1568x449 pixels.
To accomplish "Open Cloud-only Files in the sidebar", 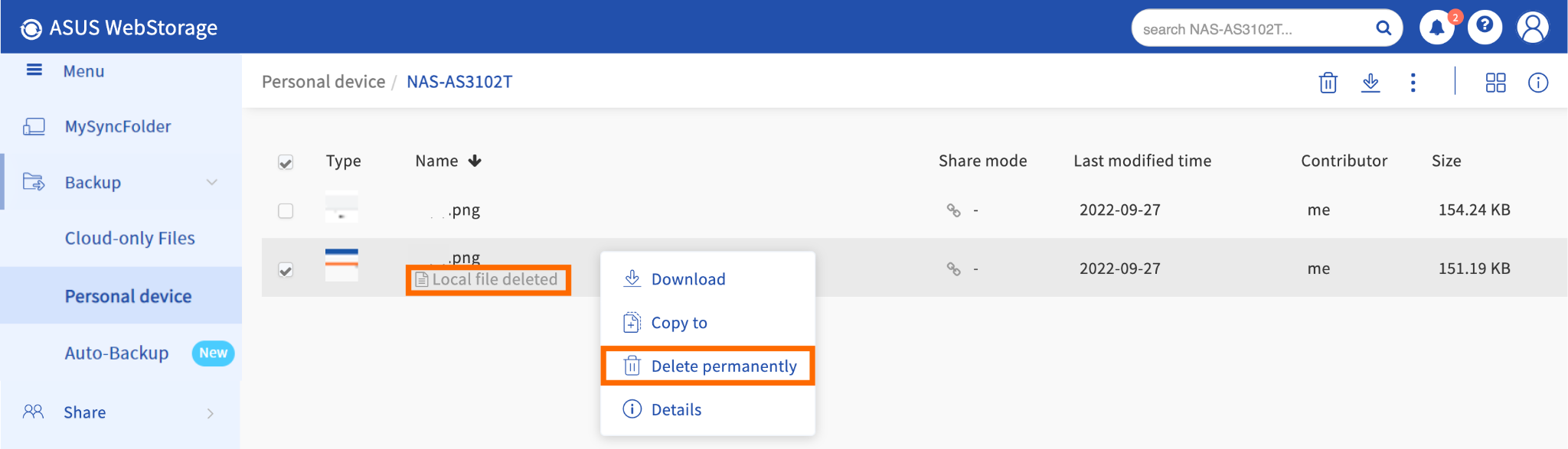I will [x=129, y=238].
